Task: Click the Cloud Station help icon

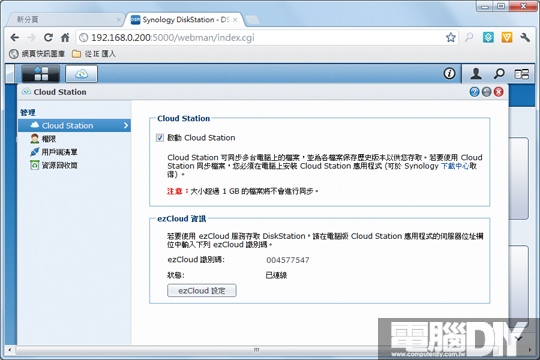Action: coord(474,92)
